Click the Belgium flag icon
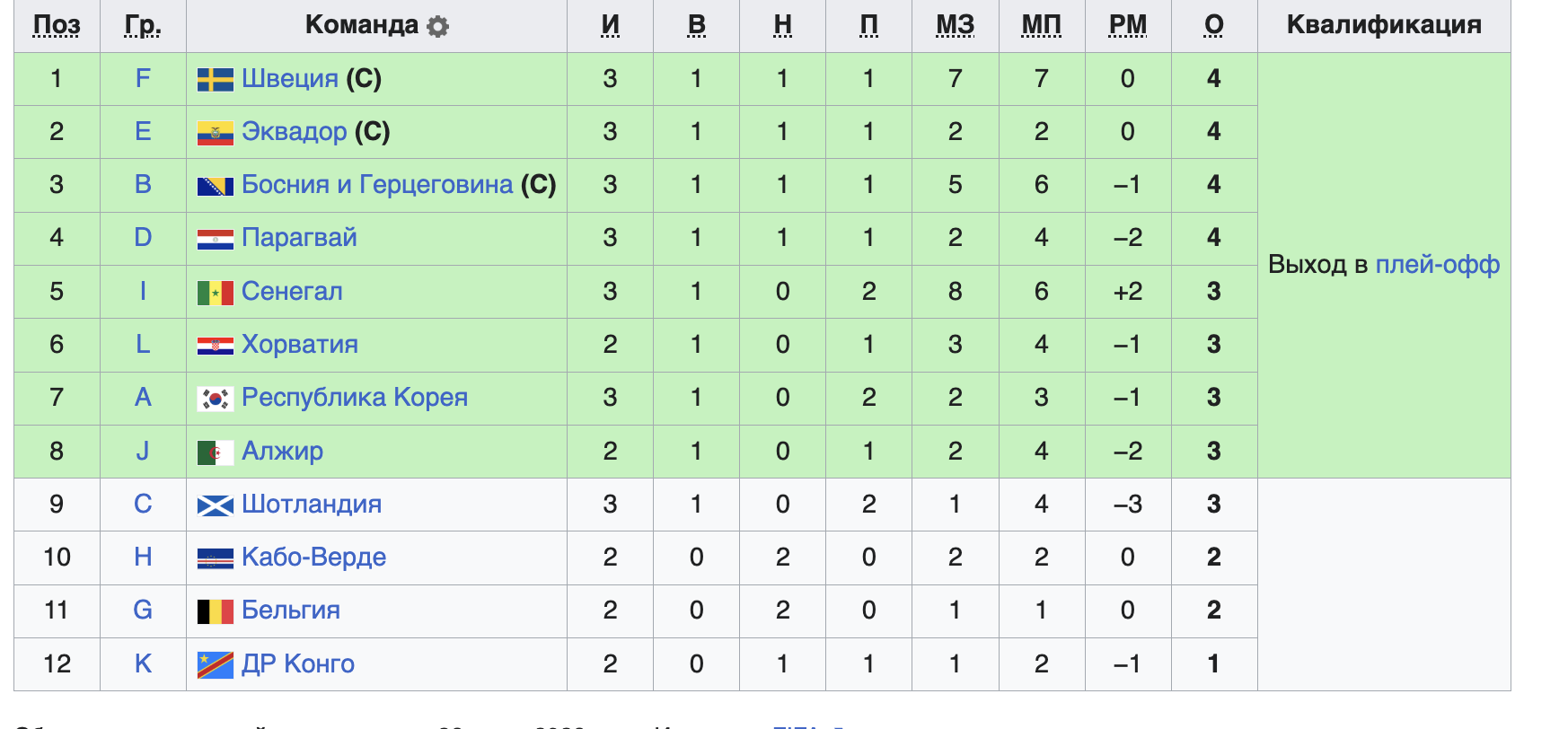The height and width of the screenshot is (729, 1568). [x=216, y=611]
